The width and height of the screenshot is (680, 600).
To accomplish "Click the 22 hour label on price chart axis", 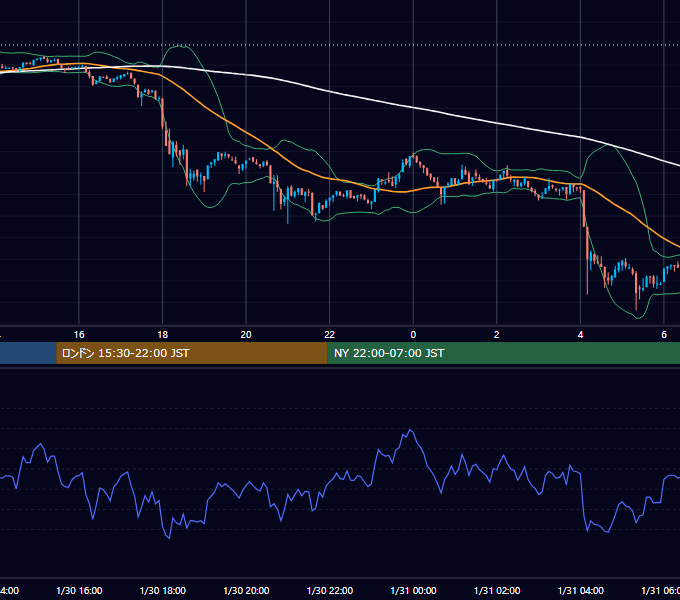I will tap(330, 335).
